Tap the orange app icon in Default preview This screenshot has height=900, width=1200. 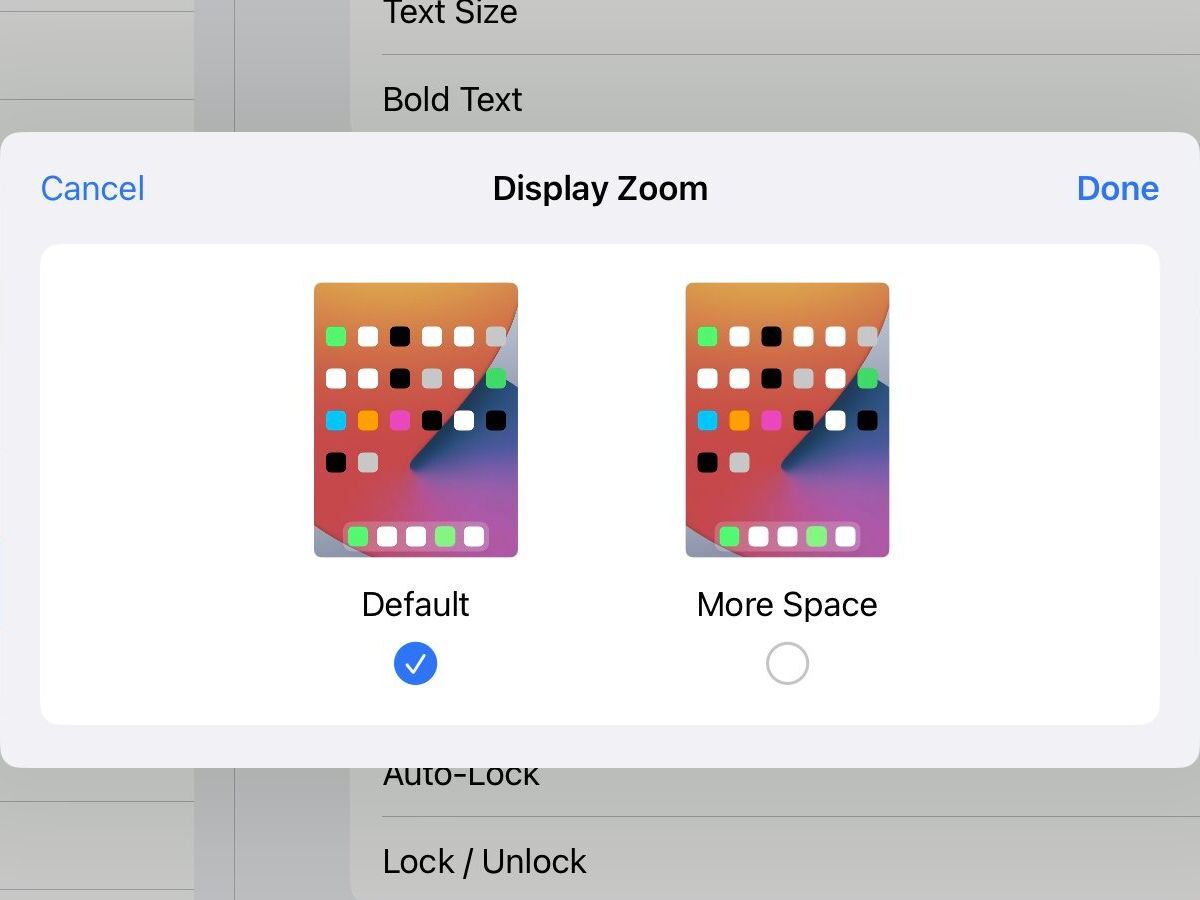(x=367, y=420)
